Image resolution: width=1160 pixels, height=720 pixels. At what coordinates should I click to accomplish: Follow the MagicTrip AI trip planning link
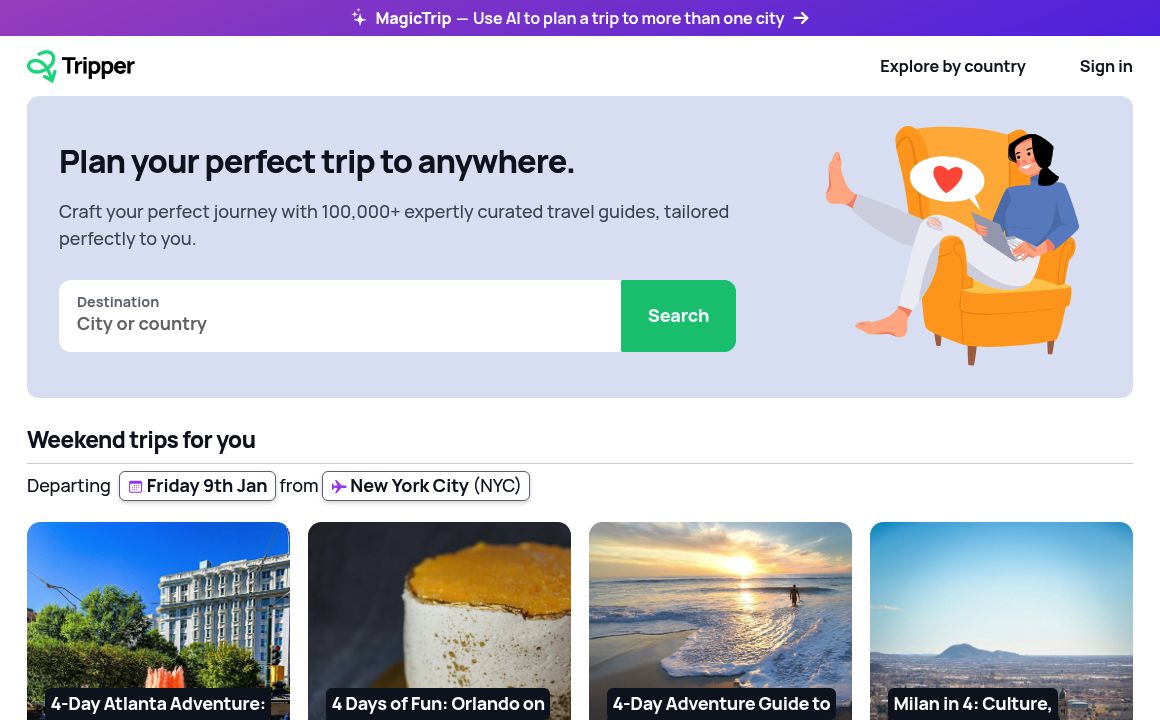coord(579,18)
